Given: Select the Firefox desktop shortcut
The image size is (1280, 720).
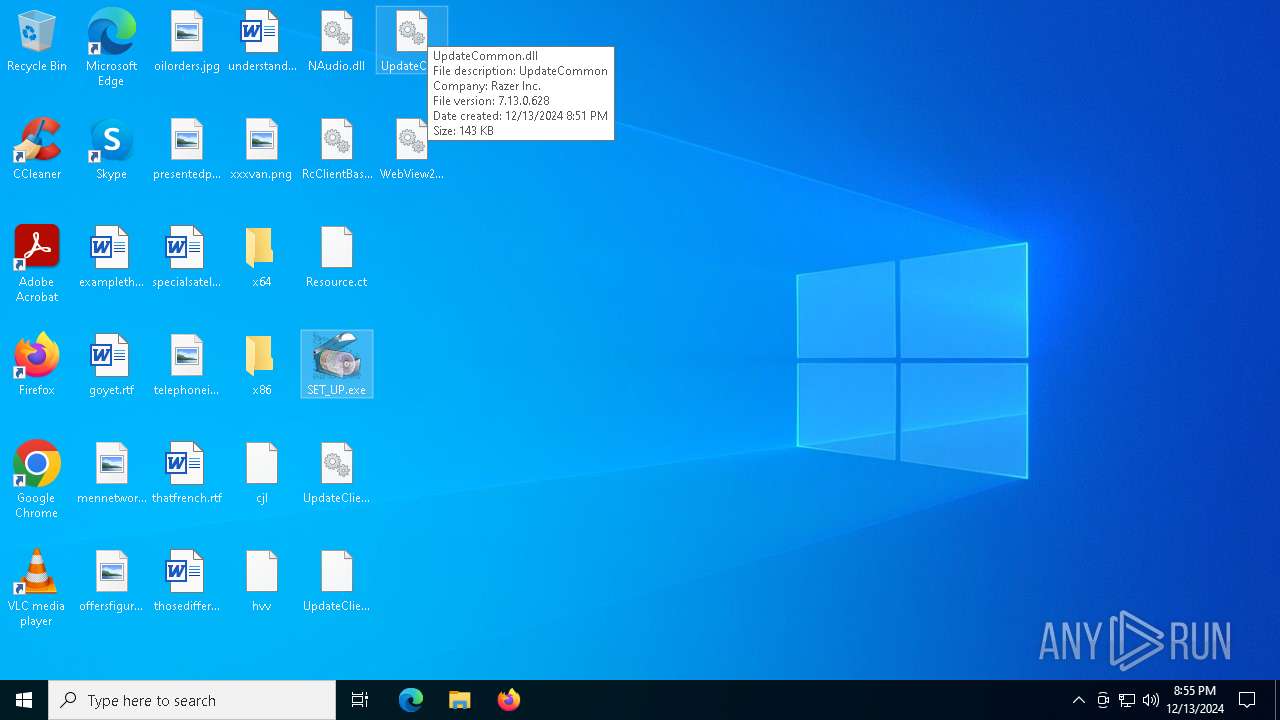Looking at the screenshot, I should tap(37, 365).
